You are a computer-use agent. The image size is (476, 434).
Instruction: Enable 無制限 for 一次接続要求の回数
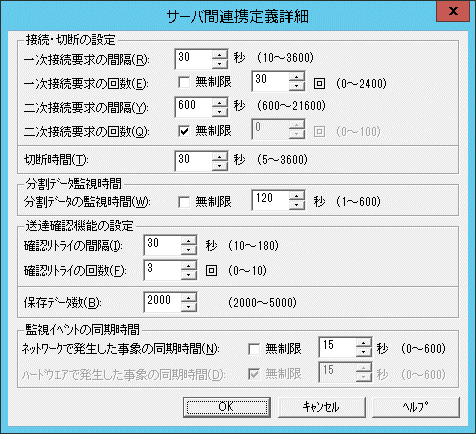click(184, 82)
